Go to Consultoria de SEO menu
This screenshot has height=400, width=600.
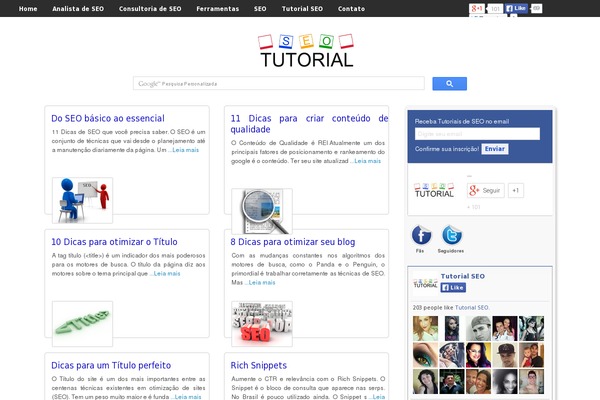tap(150, 8)
